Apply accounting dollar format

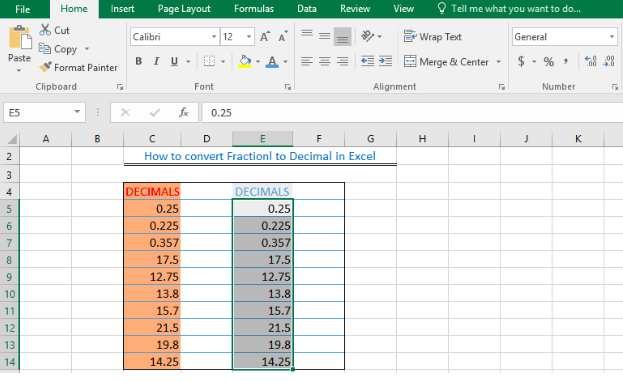pyautogui.click(x=521, y=61)
